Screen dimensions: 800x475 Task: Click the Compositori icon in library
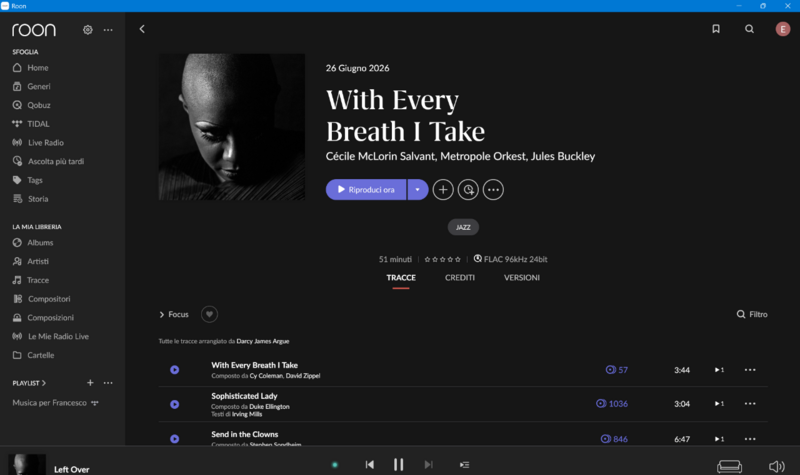click(x=17, y=298)
